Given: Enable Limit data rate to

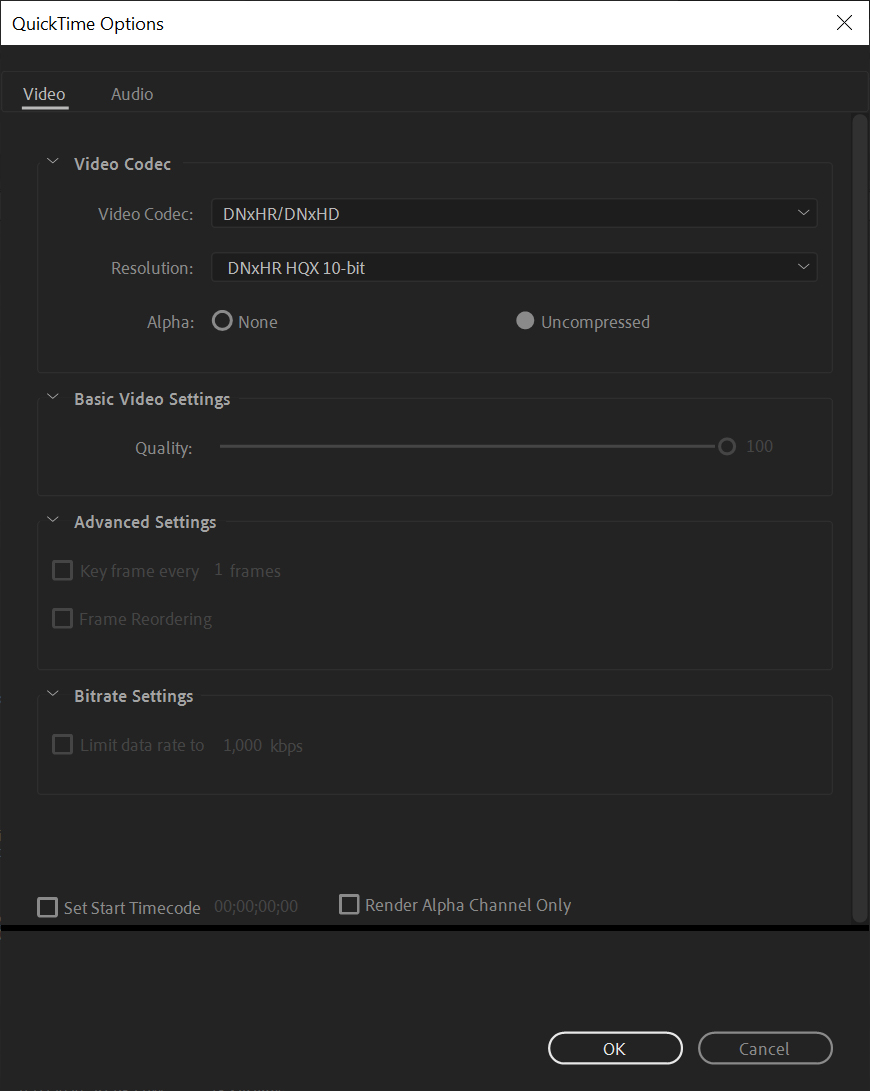Looking at the screenshot, I should (x=62, y=744).
